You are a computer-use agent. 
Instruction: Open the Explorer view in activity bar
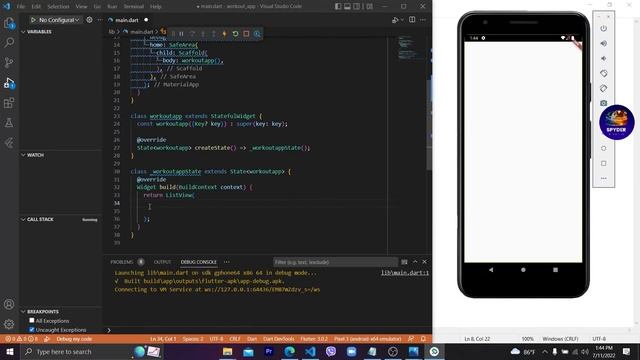click(9, 23)
